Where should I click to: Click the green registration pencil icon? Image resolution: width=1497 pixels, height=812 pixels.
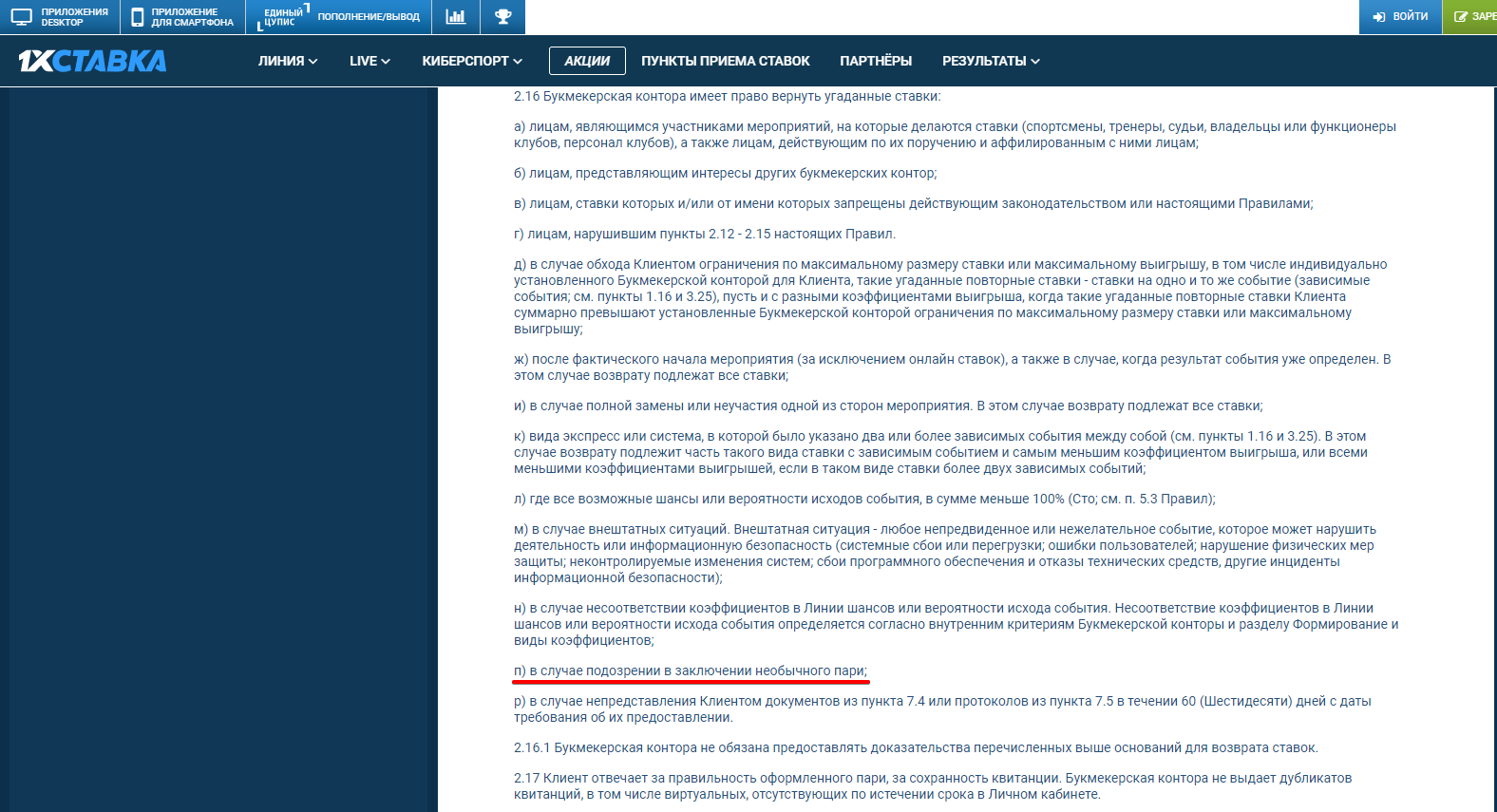(1461, 17)
